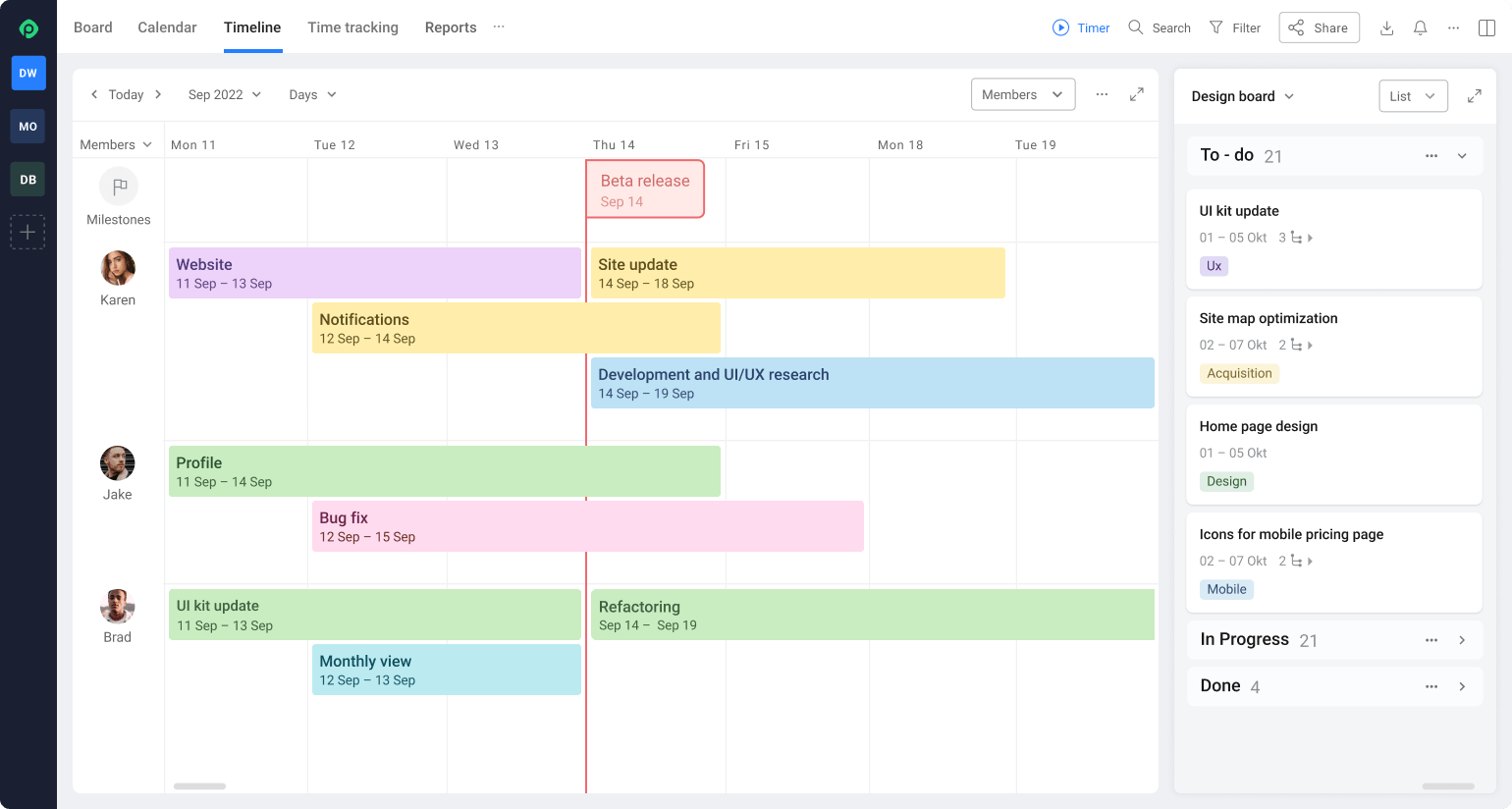Viewport: 1512px width, 809px height.
Task: Open the notifications bell
Action: [1420, 27]
